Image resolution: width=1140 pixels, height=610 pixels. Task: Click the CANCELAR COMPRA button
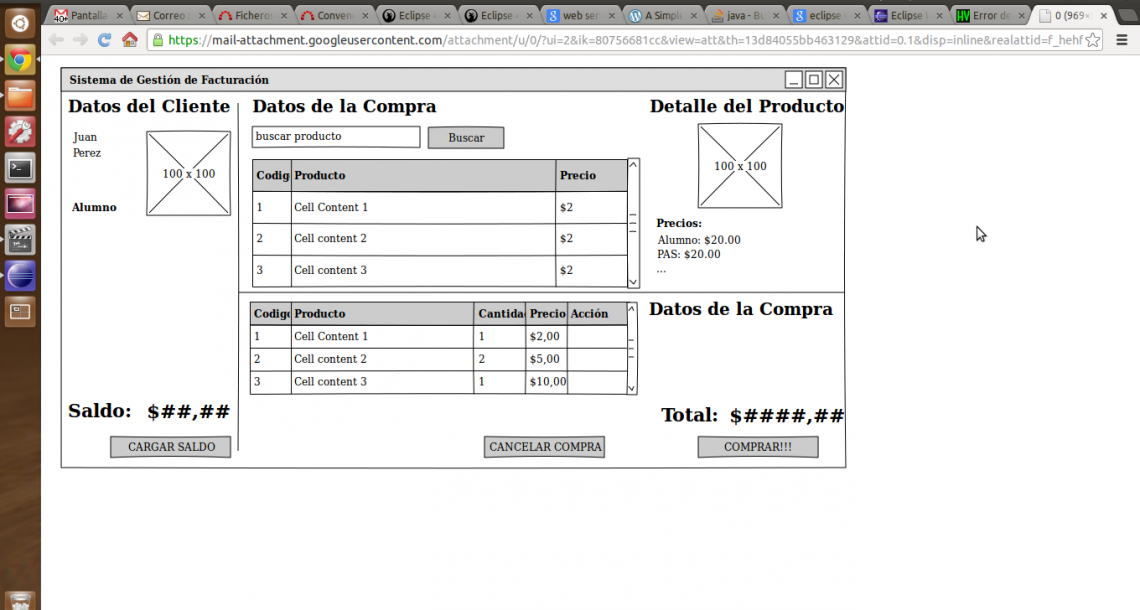coord(544,447)
